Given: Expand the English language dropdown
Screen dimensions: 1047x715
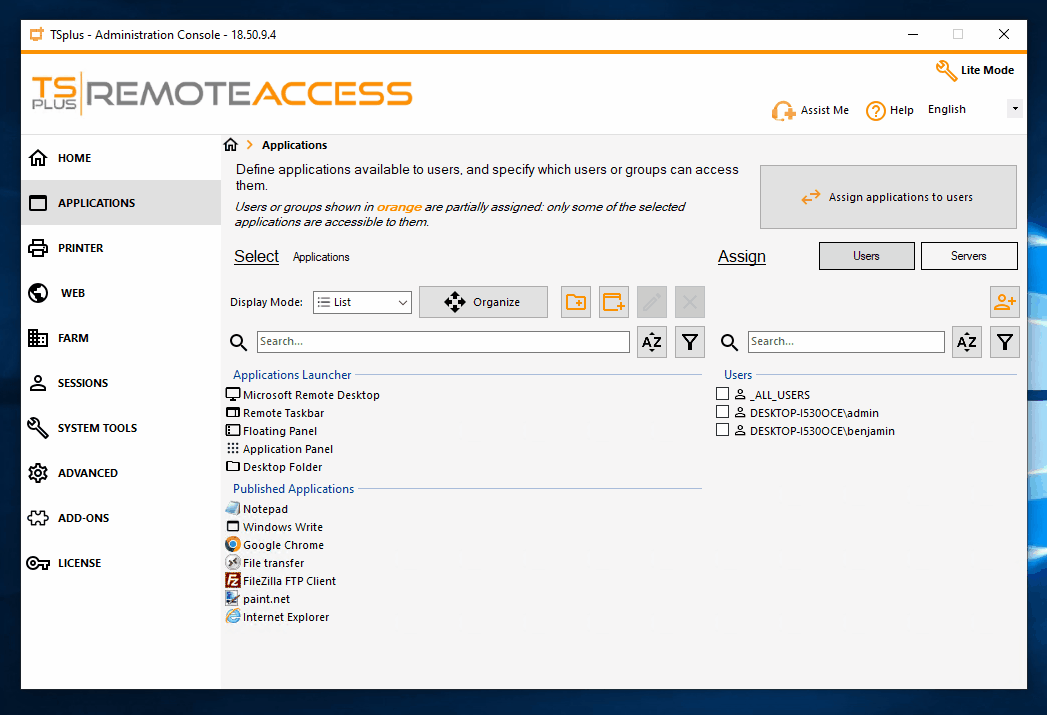Looking at the screenshot, I should (x=1014, y=109).
